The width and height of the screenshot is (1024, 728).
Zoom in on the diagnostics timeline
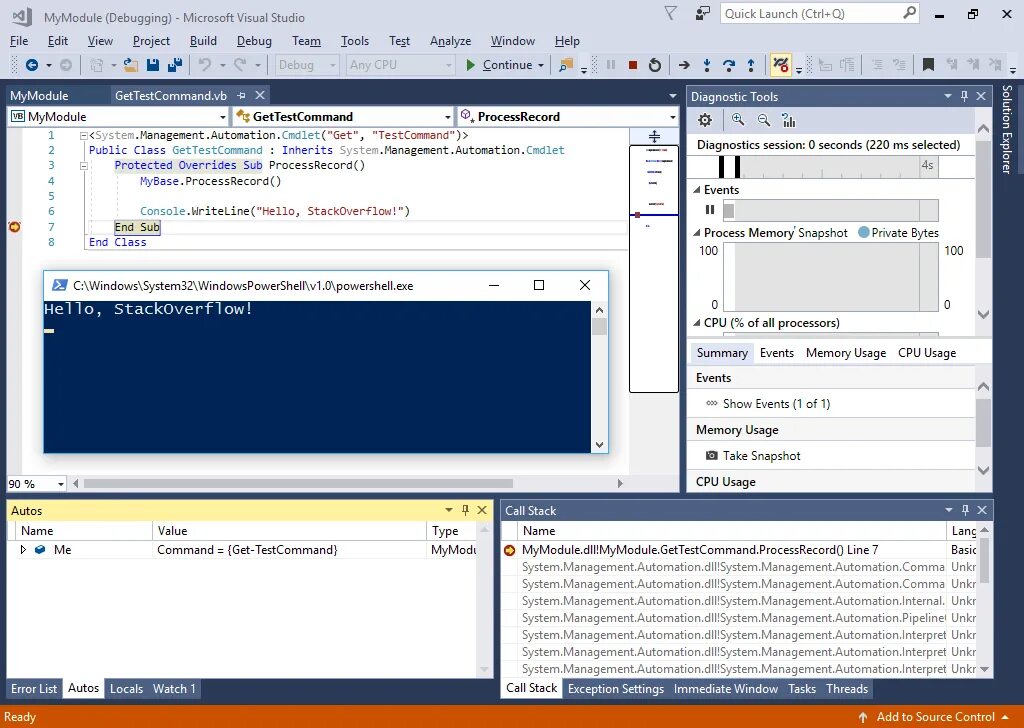738,119
